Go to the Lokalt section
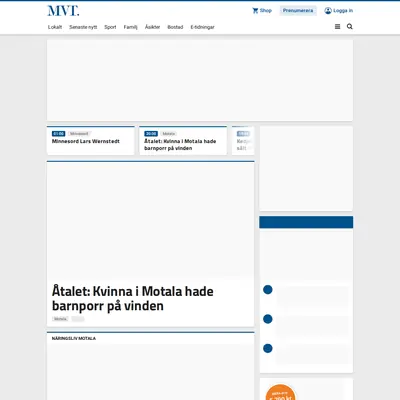400x400 pixels. (x=55, y=27)
